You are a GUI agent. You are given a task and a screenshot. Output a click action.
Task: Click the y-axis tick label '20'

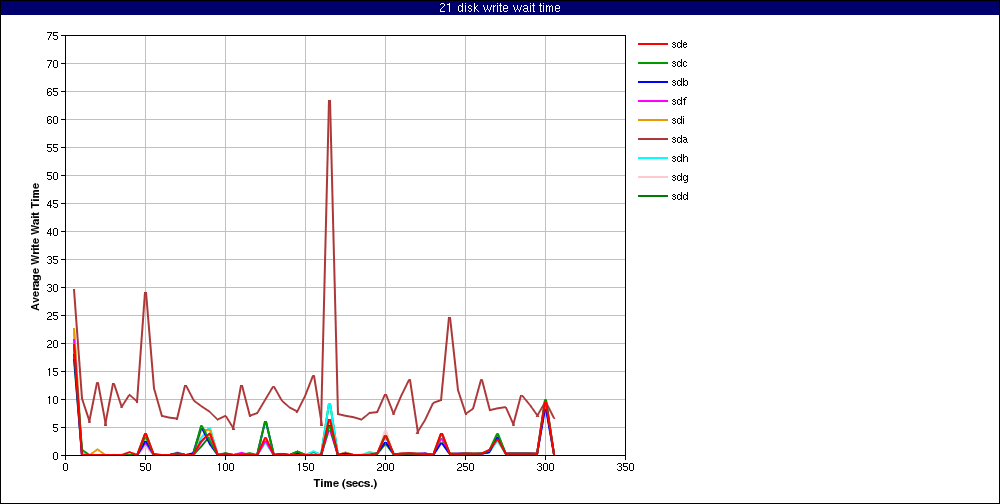53,343
